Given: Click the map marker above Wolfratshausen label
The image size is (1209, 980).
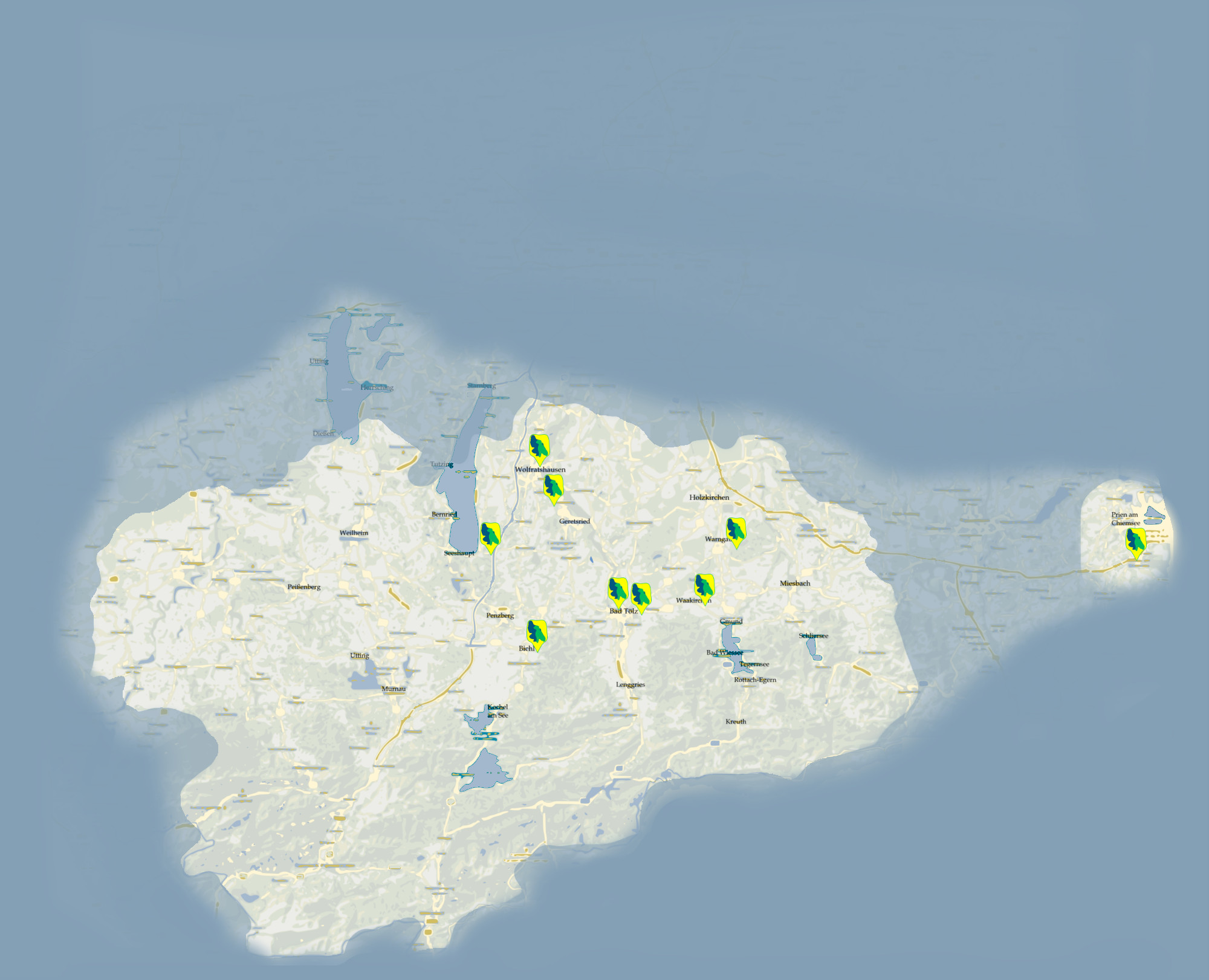Looking at the screenshot, I should click(539, 448).
